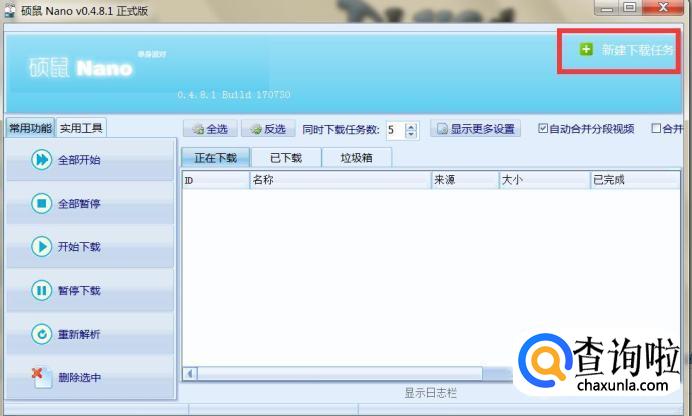Click the 硕鼠 Nano app icon in title bar

(10, 10)
